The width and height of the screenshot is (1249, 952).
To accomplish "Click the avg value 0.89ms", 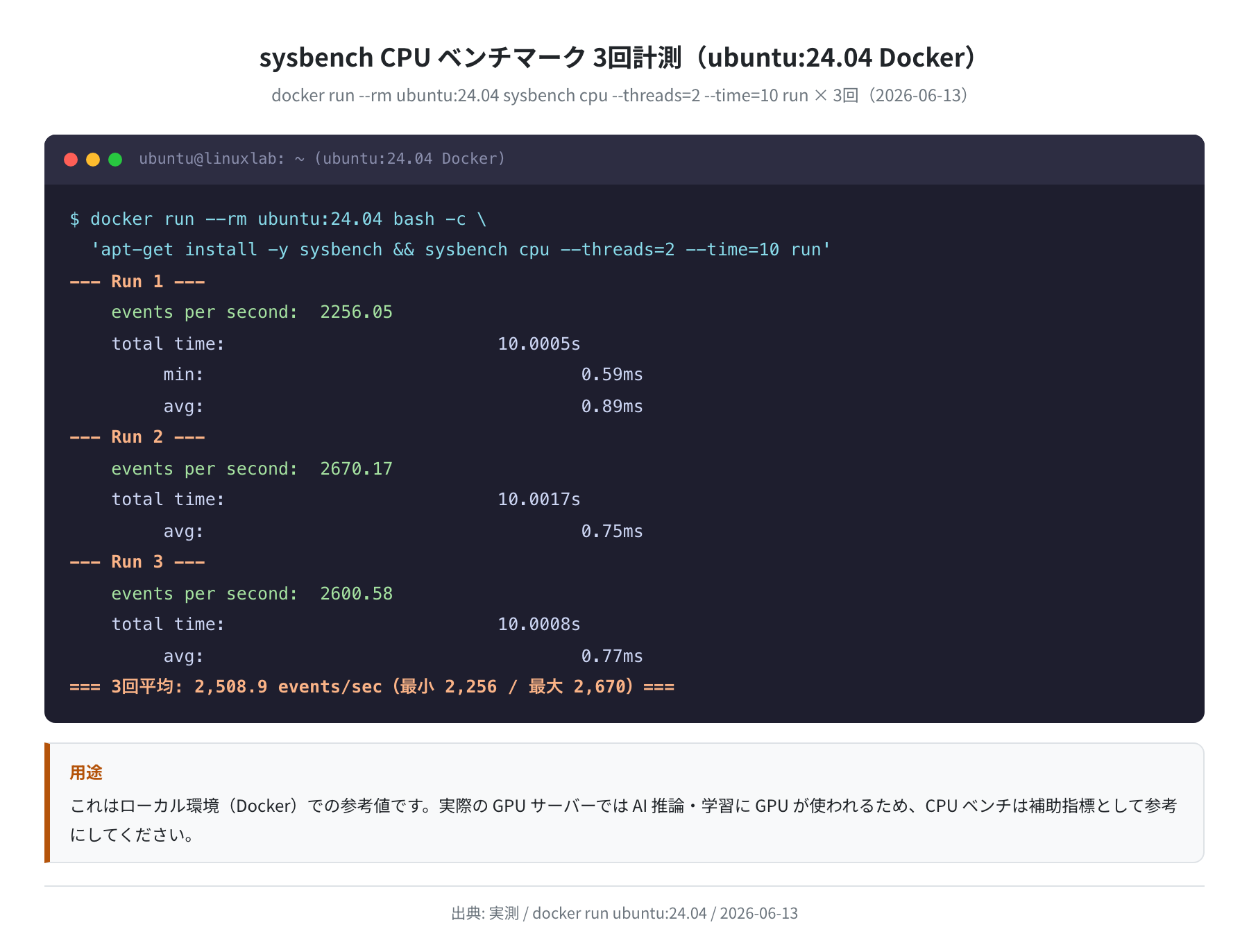I will 612,406.
